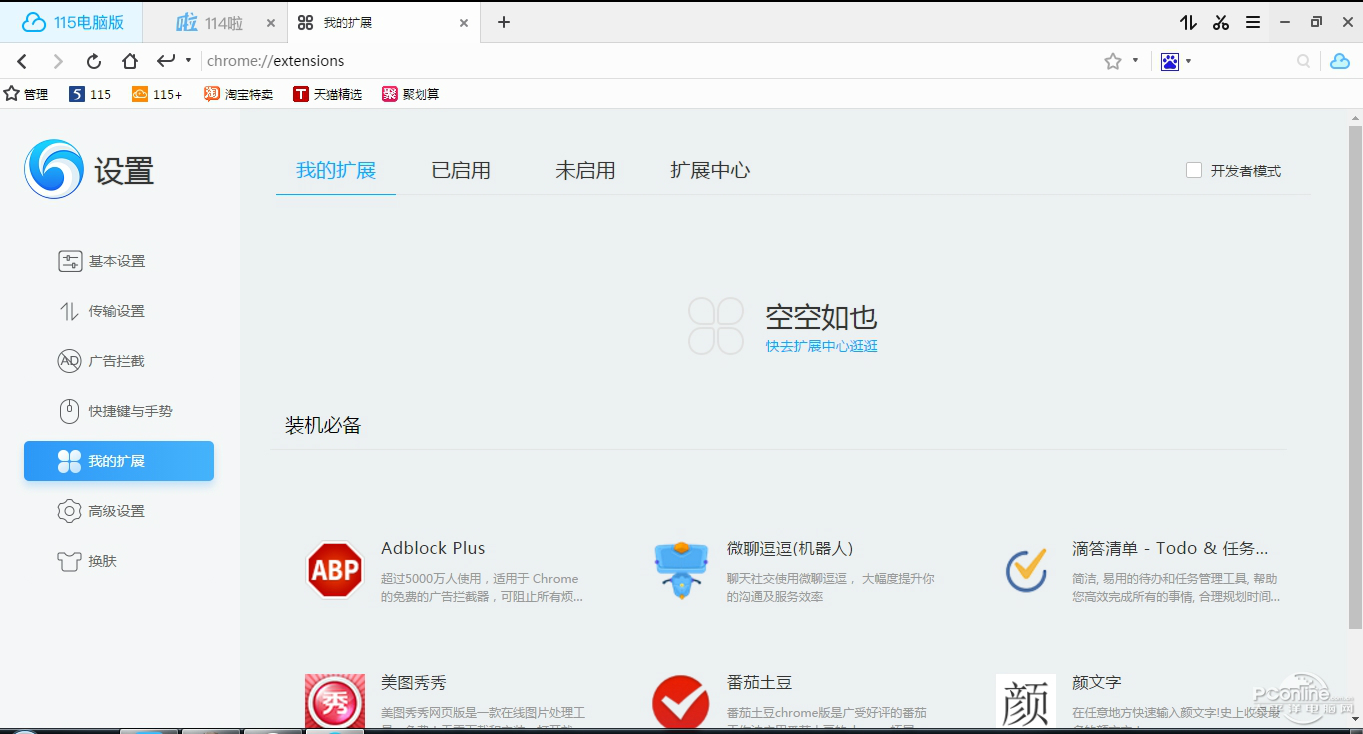
Task: Go back to the previous page
Action: pyautogui.click(x=22, y=61)
